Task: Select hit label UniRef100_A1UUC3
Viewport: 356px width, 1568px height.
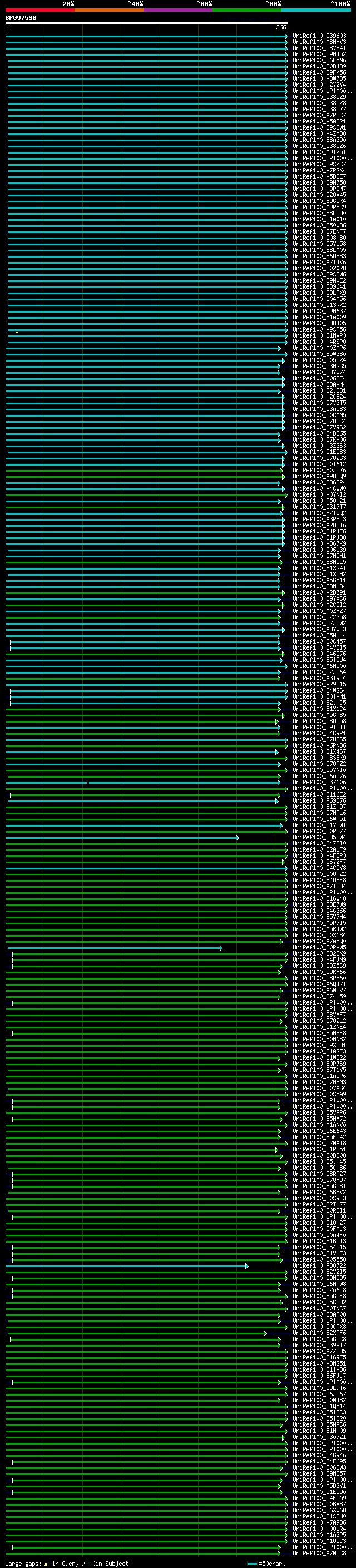Action: coord(319,1541)
